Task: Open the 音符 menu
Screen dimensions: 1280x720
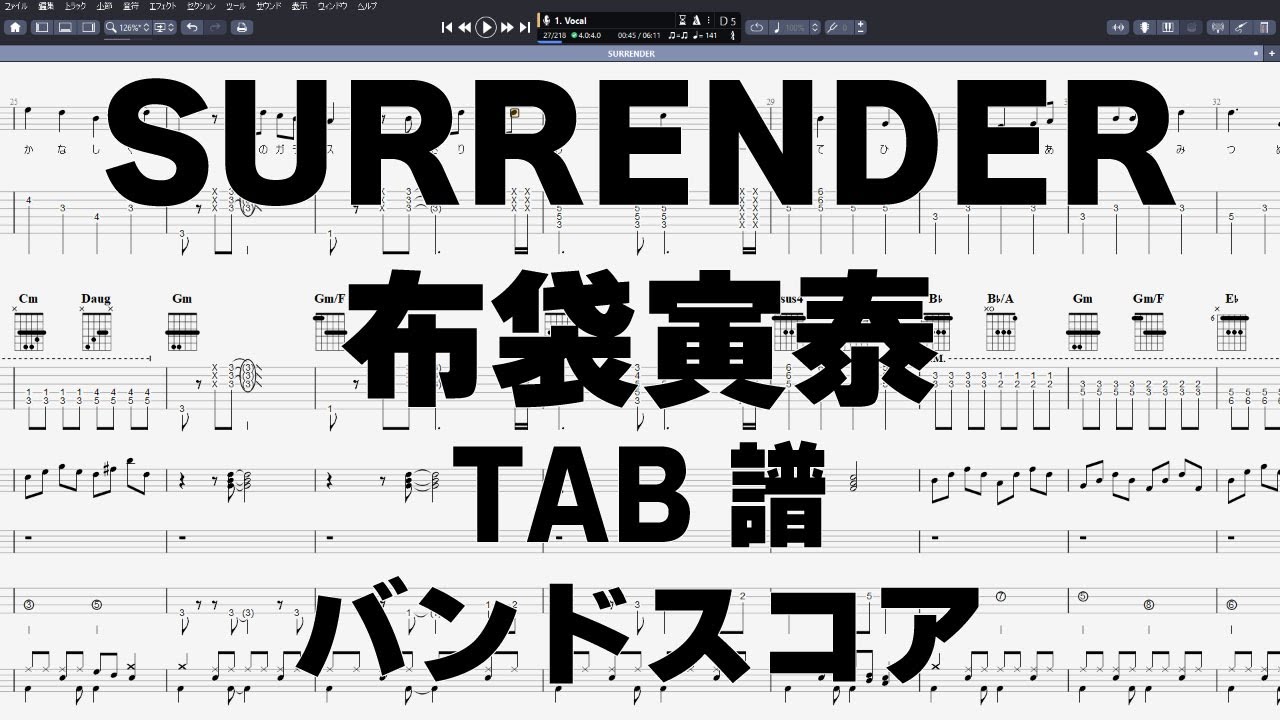Action: pos(131,6)
